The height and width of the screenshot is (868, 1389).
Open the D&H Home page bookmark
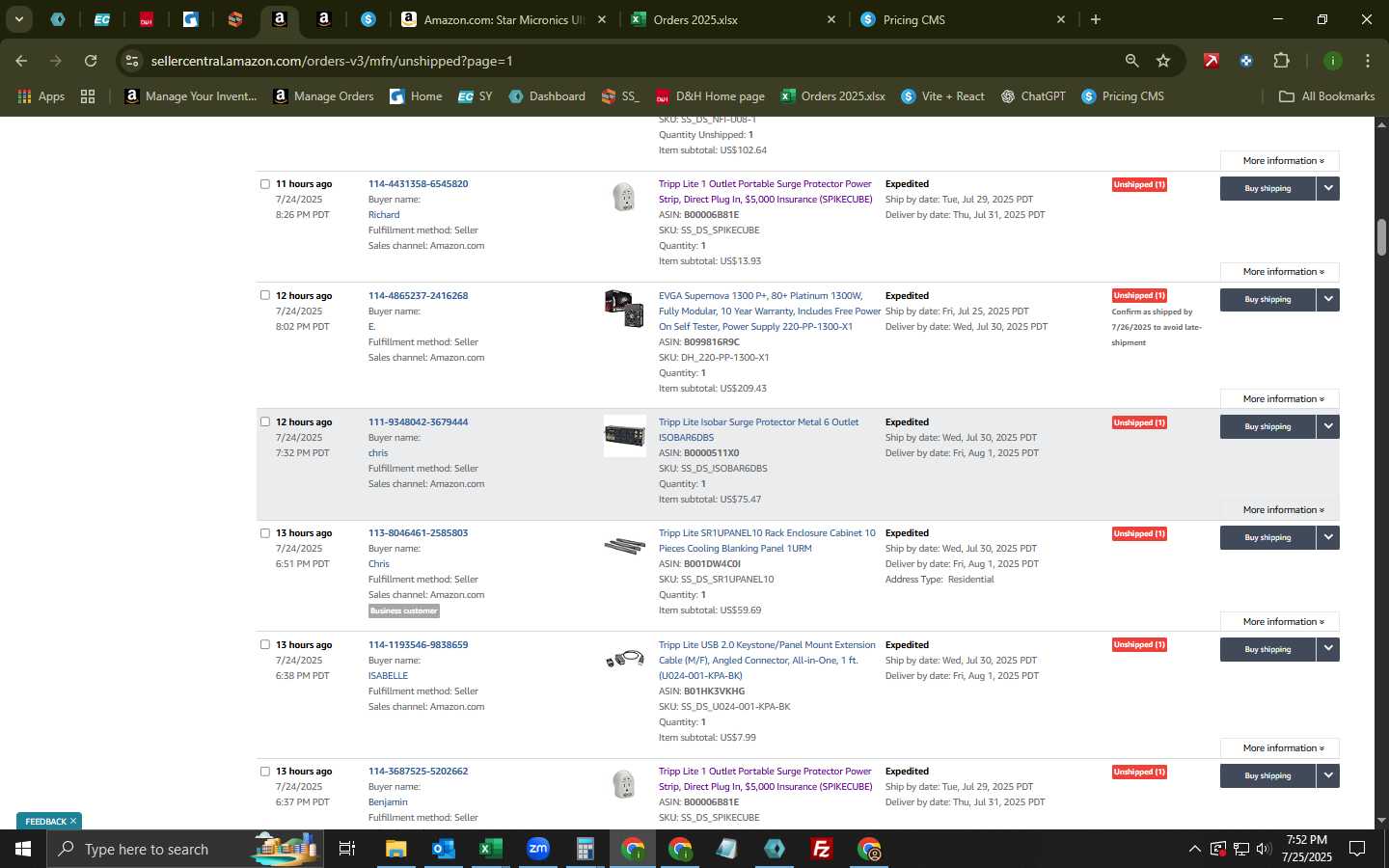click(710, 96)
